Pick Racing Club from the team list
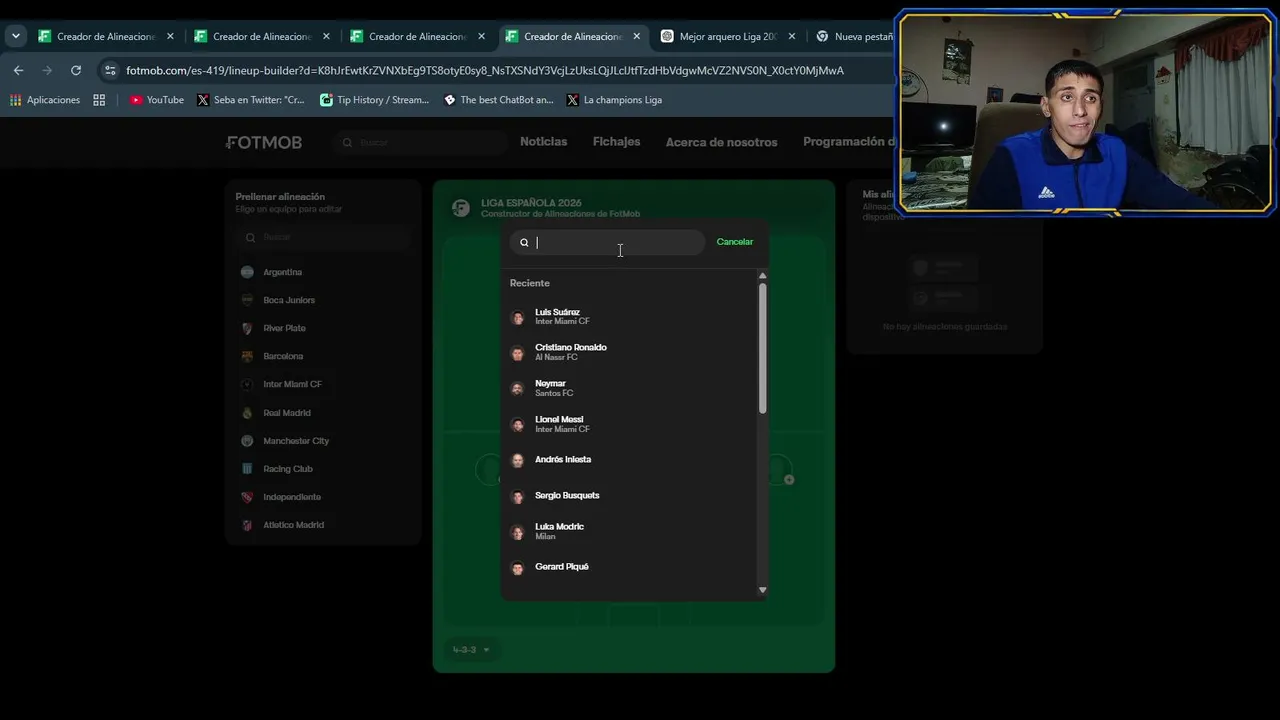This screenshot has height=720, width=1280. tap(323, 469)
